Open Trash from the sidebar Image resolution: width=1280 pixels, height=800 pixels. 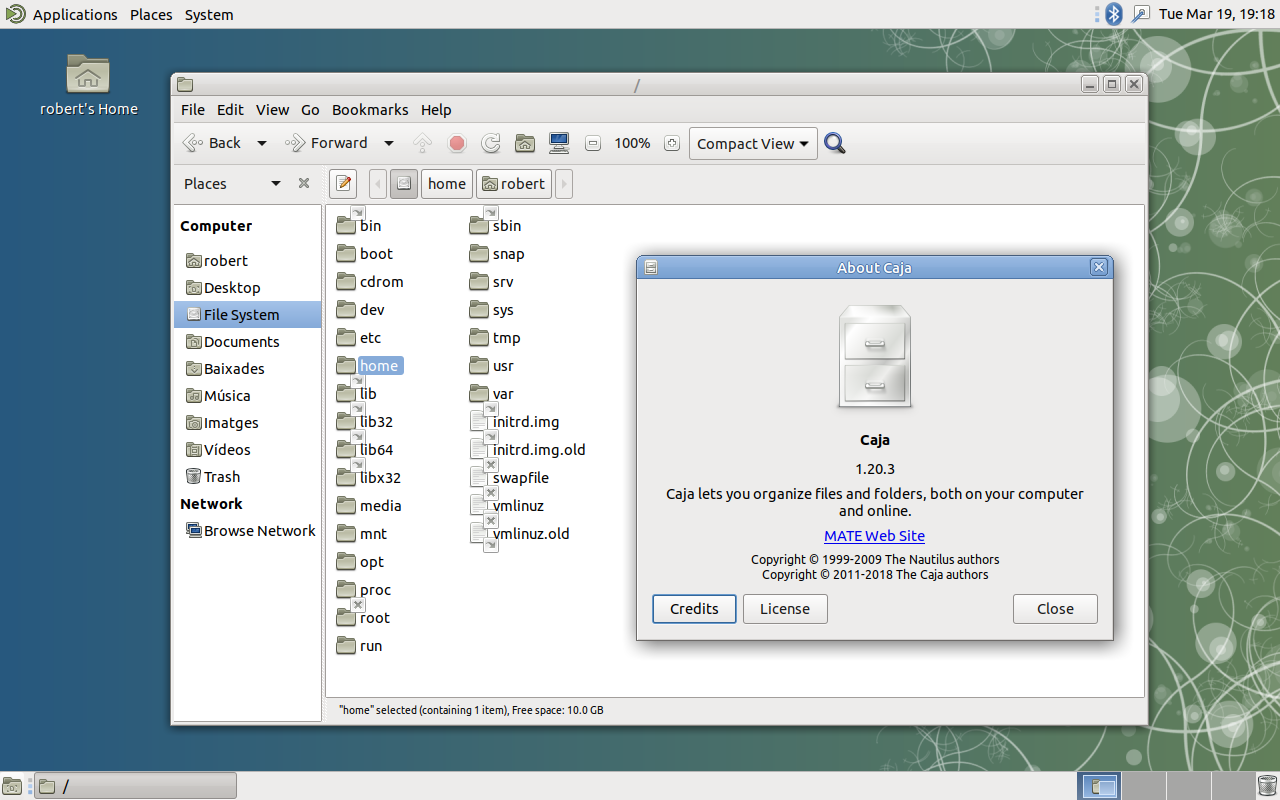(247, 477)
